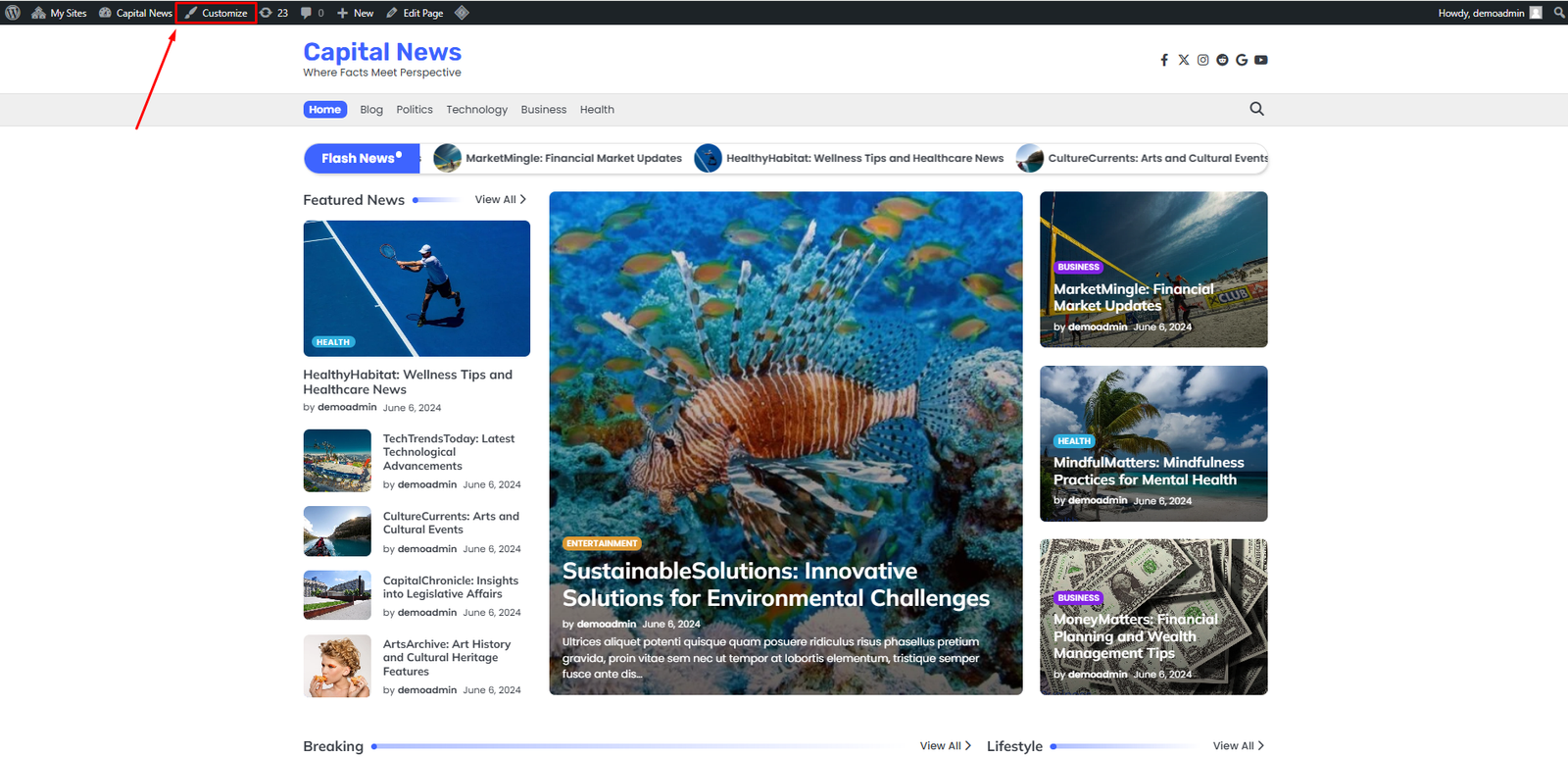Open MarketMingle ticker headline

[574, 158]
